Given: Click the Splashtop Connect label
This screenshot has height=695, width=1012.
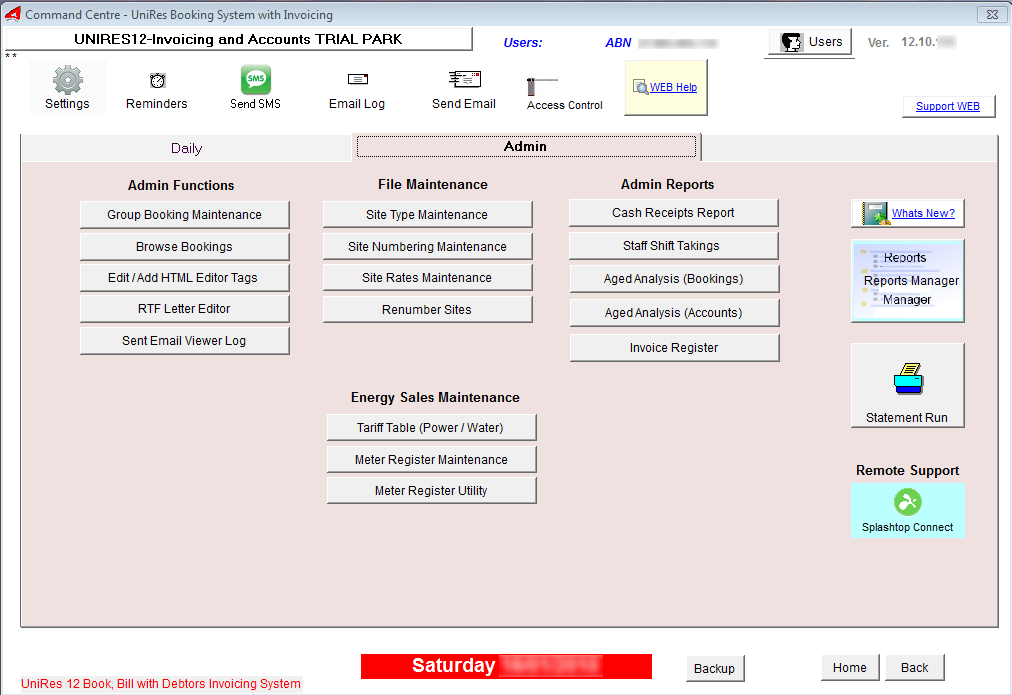Looking at the screenshot, I should pos(907,527).
